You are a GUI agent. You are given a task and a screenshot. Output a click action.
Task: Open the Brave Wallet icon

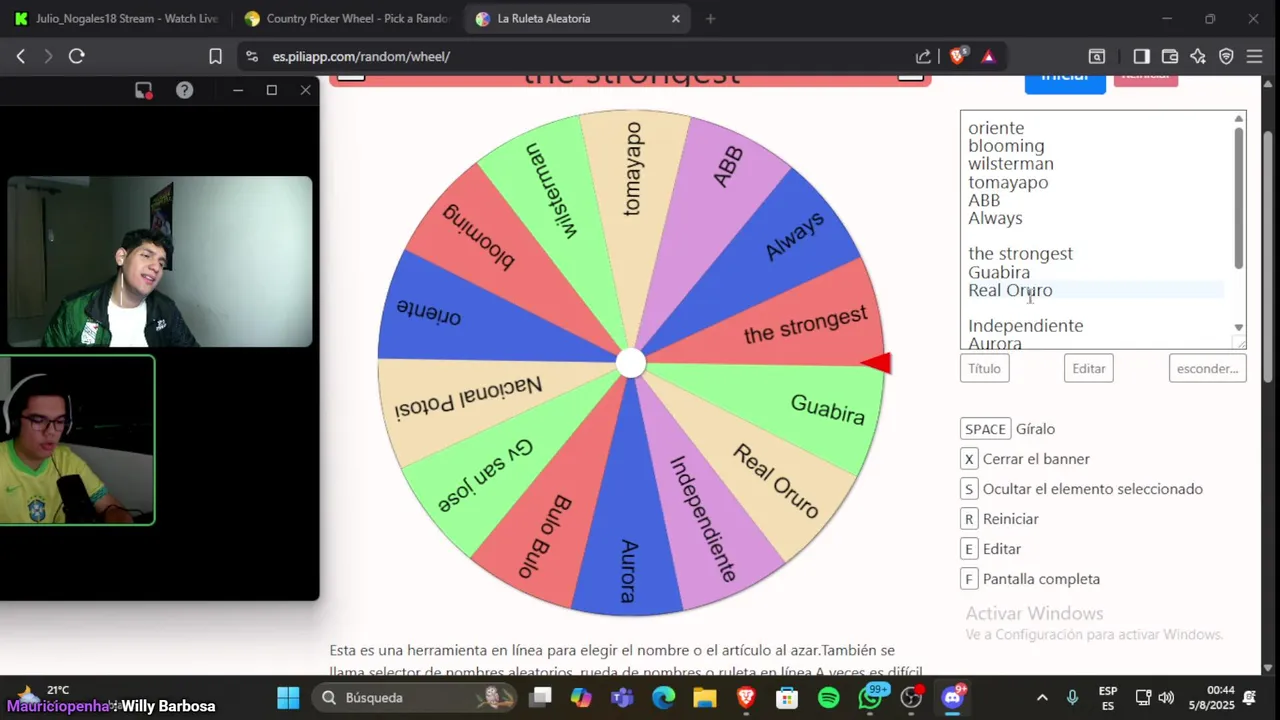tap(1169, 56)
